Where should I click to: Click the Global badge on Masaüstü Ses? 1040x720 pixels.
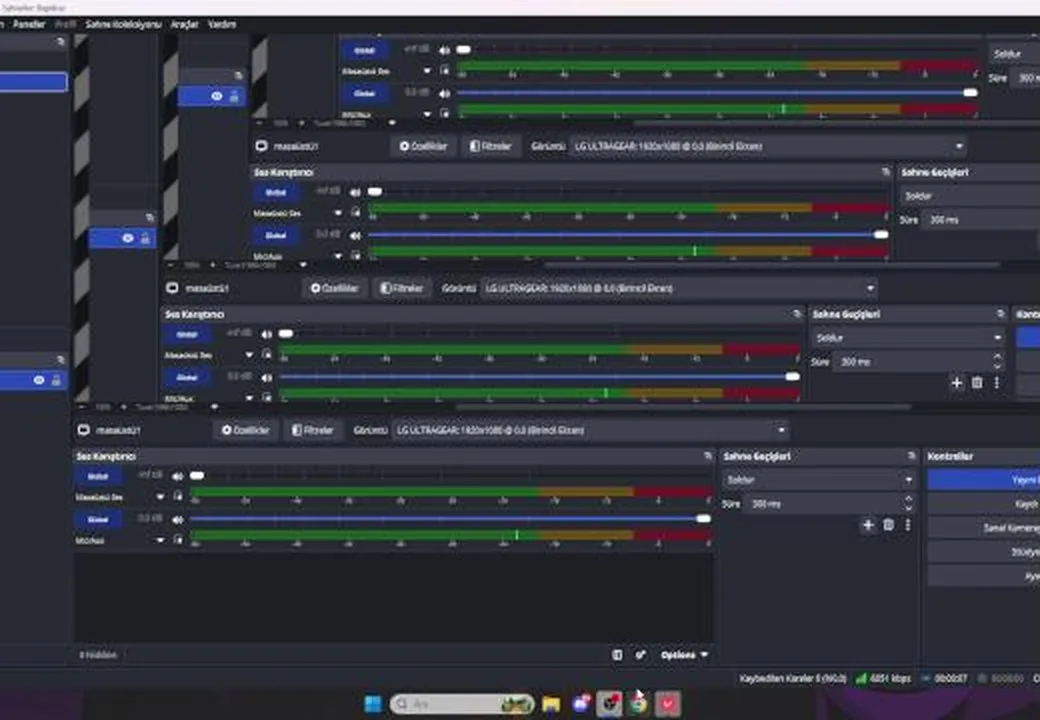pyautogui.click(x=98, y=476)
